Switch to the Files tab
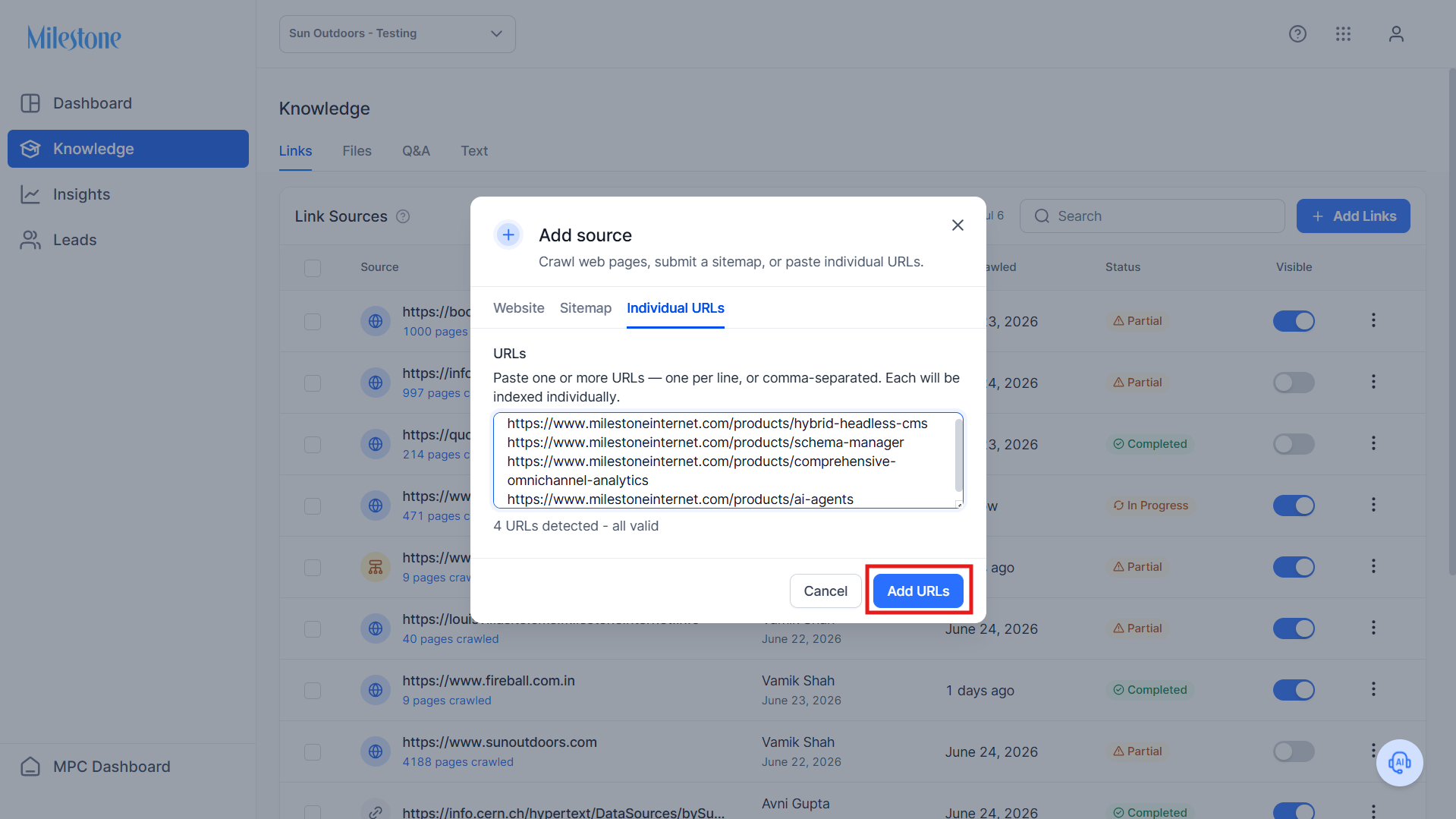 357,151
